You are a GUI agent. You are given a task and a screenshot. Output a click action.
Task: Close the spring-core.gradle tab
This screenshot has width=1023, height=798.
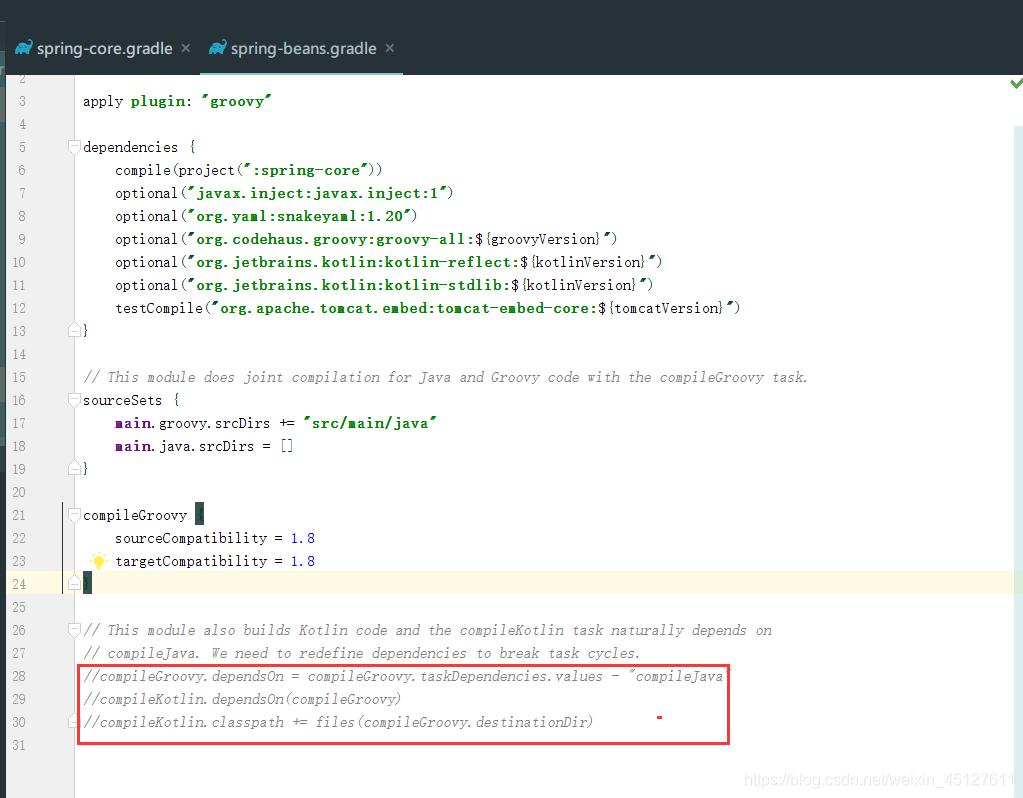click(186, 48)
